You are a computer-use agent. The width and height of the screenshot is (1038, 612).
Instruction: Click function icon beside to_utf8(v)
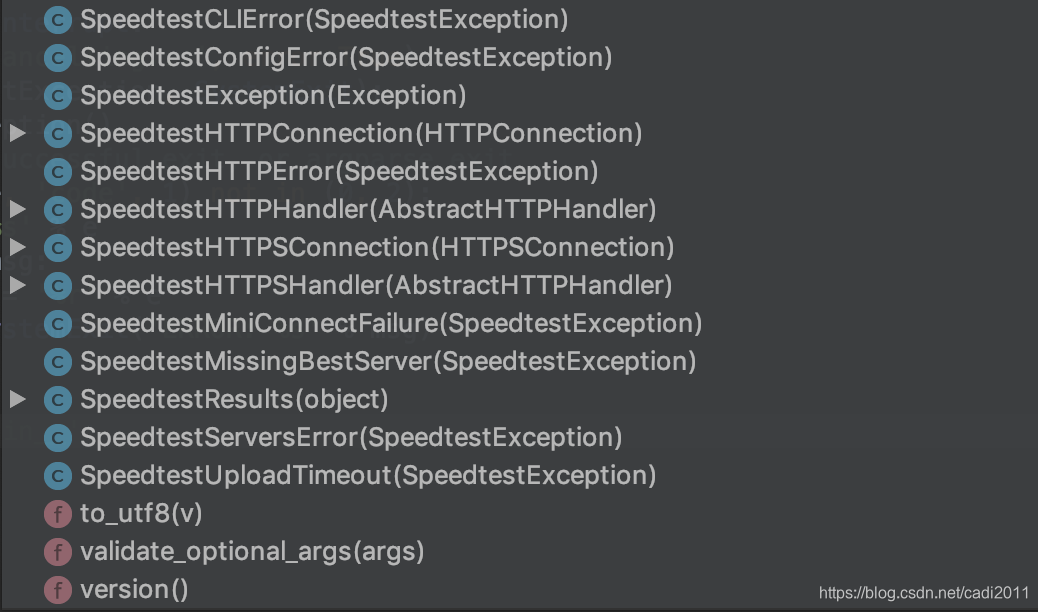coord(58,514)
